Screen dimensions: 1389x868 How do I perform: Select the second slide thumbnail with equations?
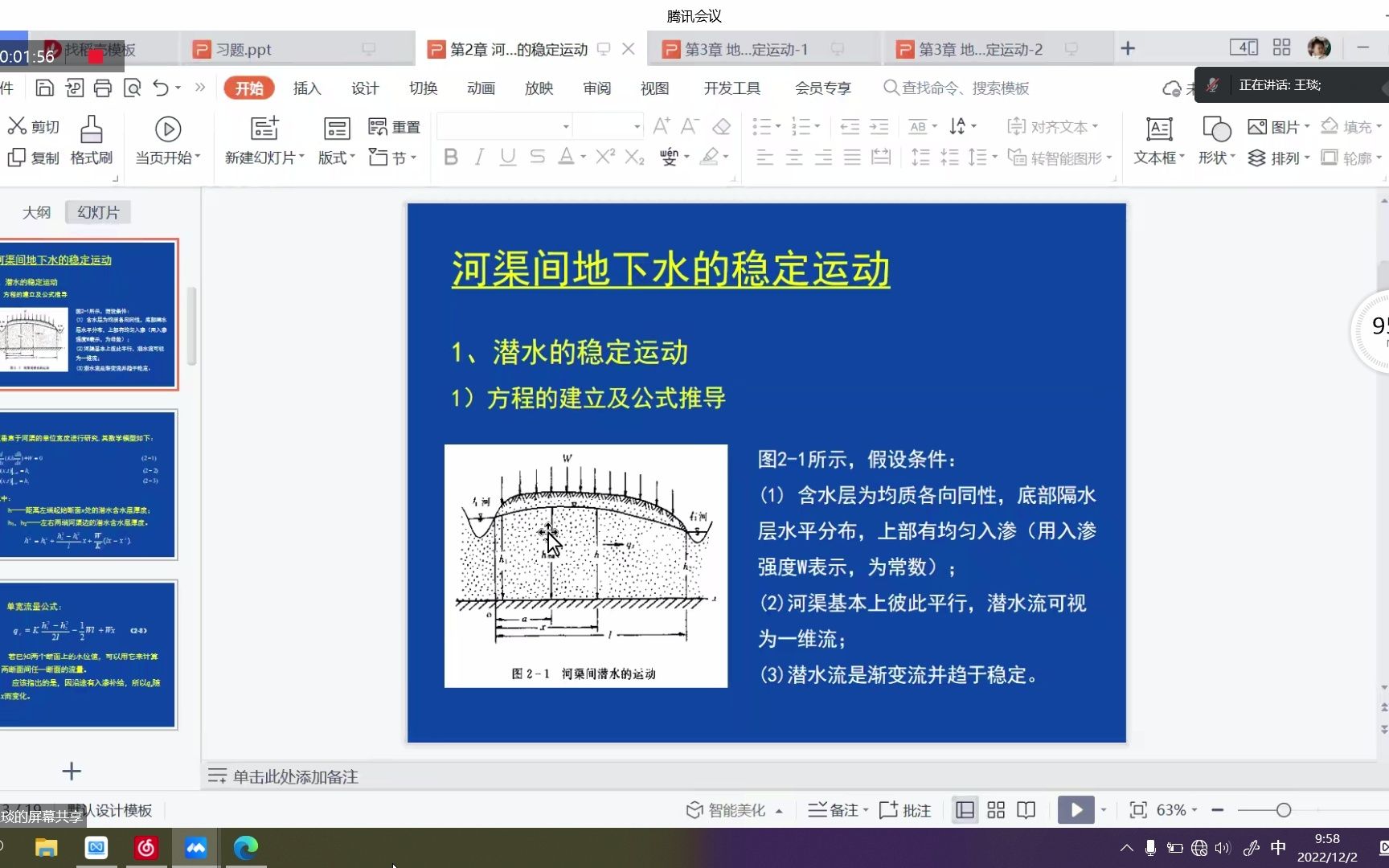pos(88,485)
